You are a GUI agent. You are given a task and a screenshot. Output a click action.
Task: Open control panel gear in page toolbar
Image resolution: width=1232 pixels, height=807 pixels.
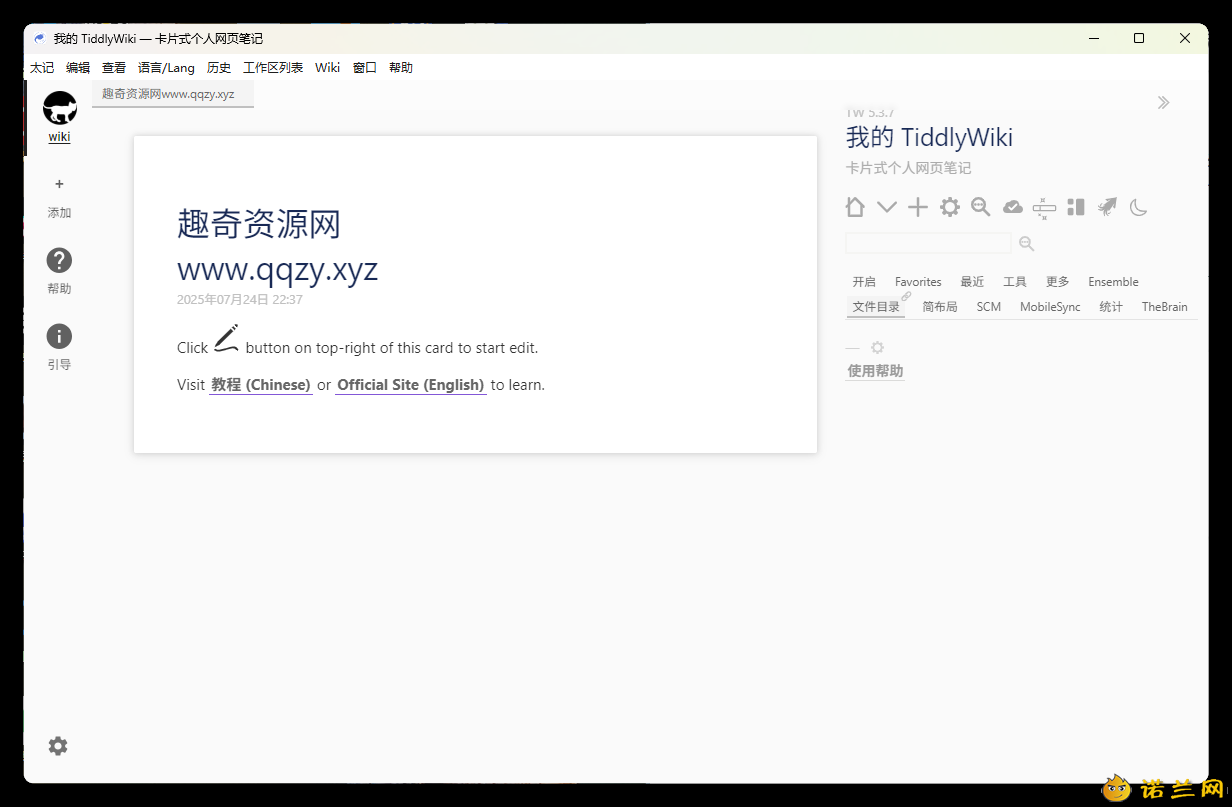(x=949, y=207)
